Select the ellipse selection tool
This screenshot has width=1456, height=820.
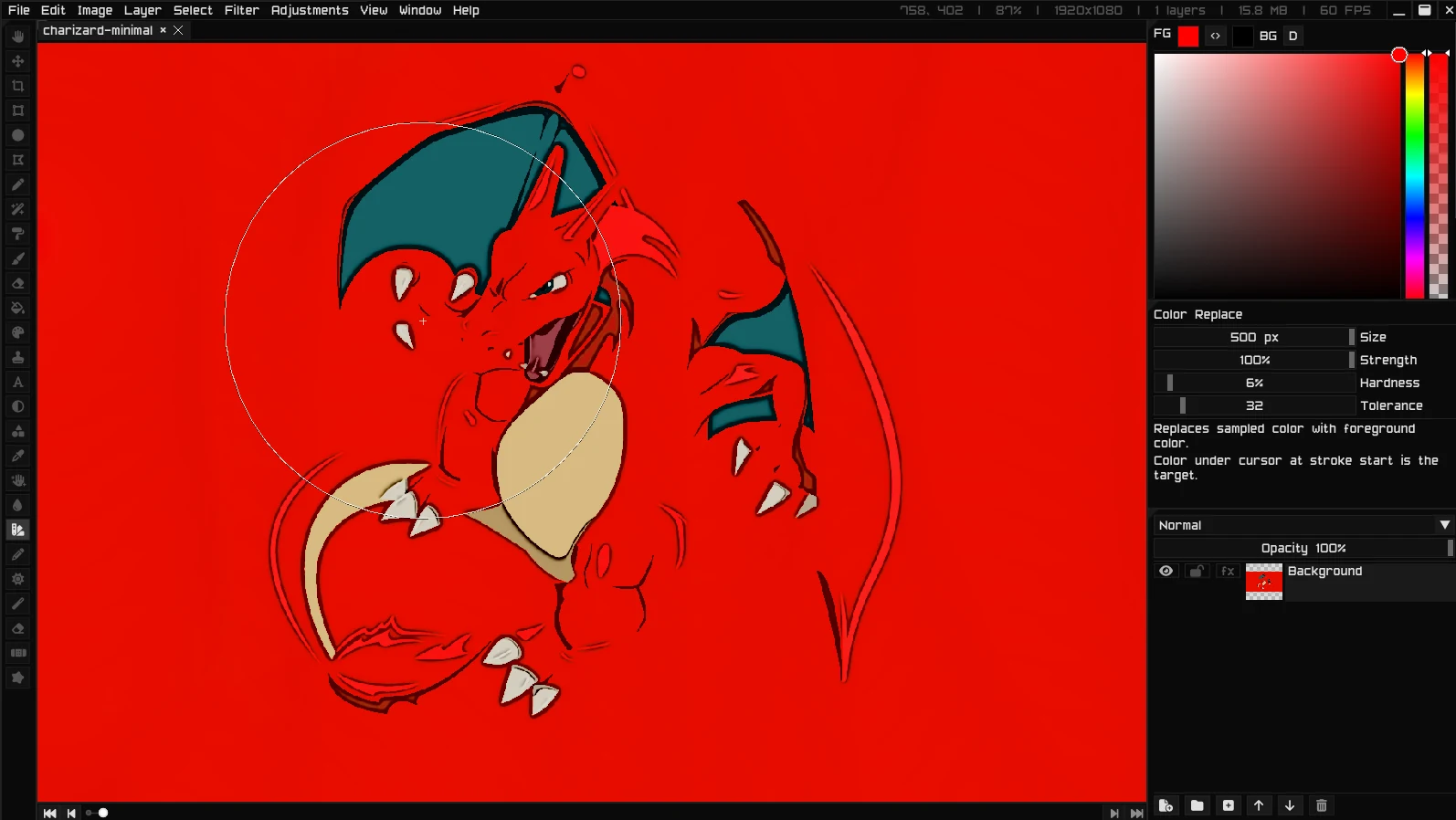coord(17,135)
